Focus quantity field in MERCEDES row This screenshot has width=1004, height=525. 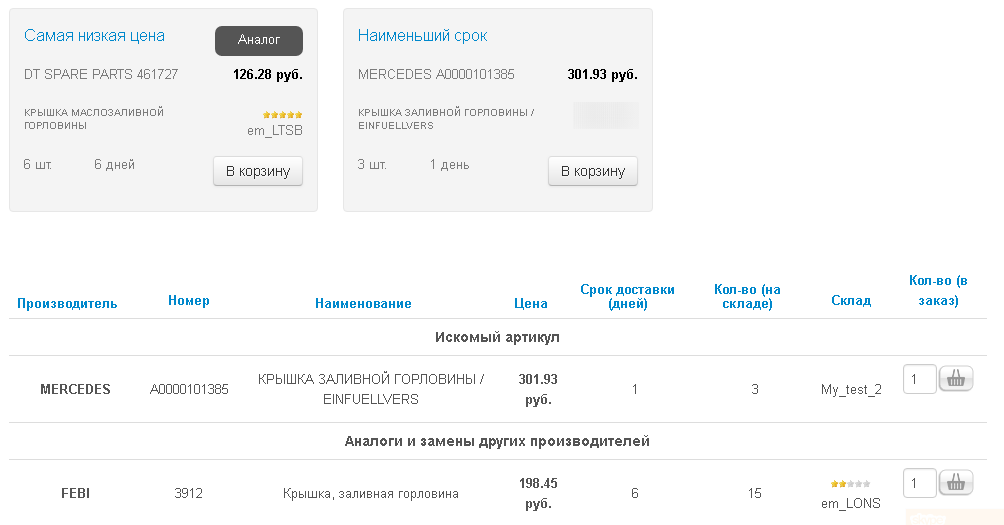coord(919,379)
